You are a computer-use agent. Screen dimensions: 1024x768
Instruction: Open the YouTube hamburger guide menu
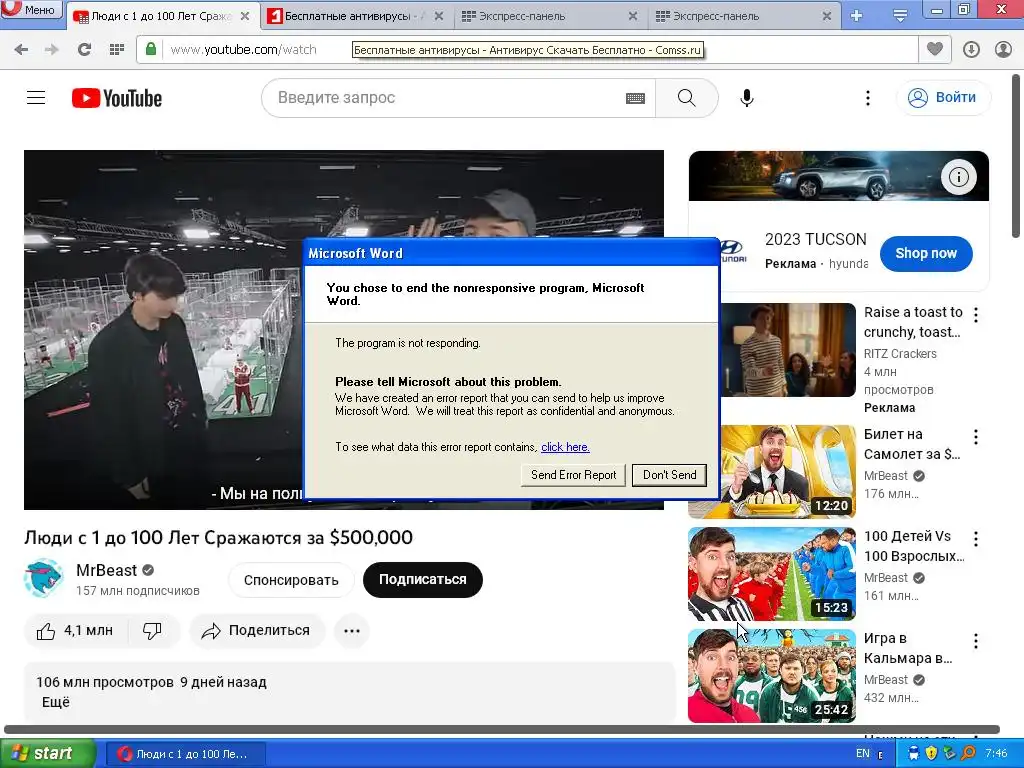point(36,98)
